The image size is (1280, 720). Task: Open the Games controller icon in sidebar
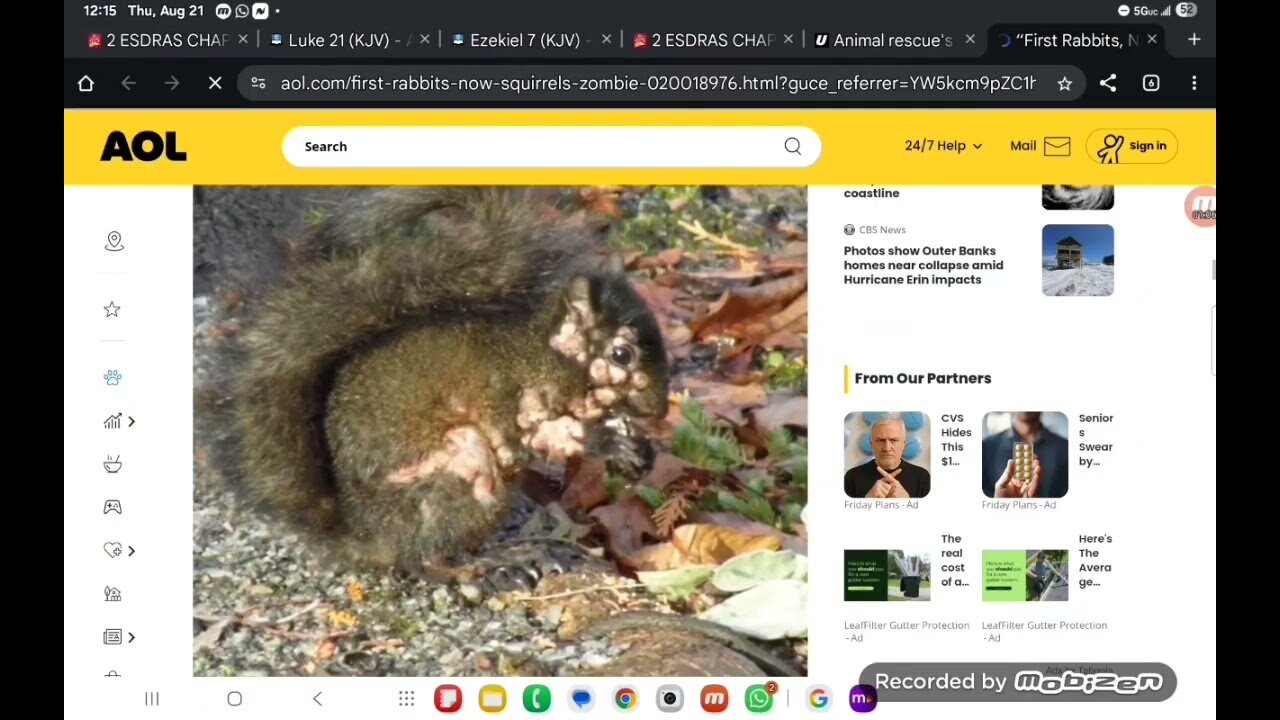coord(112,507)
